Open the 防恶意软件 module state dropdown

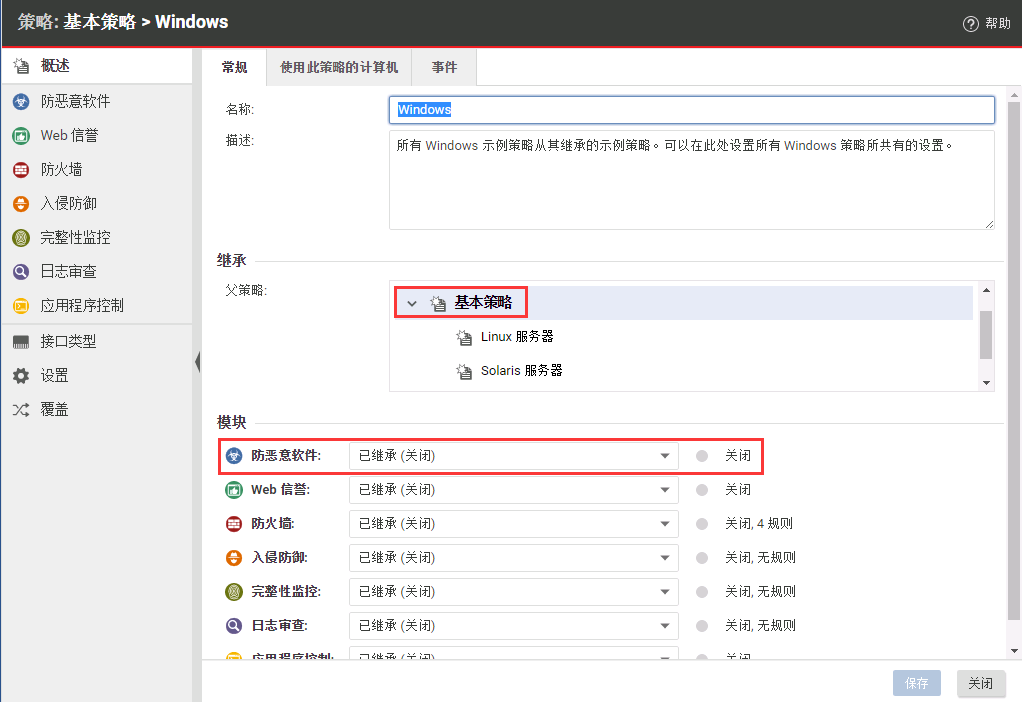point(513,456)
